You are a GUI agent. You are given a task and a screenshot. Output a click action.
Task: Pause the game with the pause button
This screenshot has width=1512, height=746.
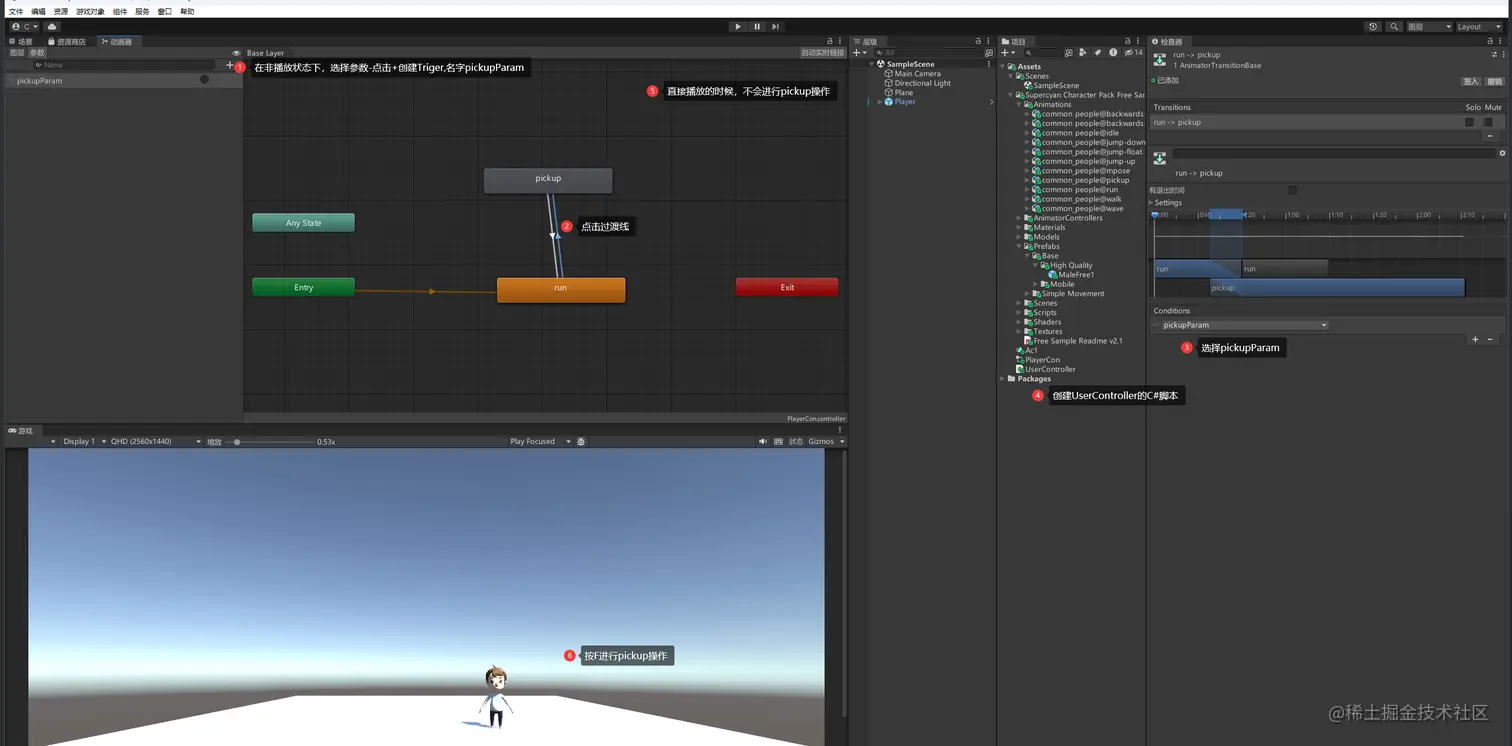[x=757, y=27]
